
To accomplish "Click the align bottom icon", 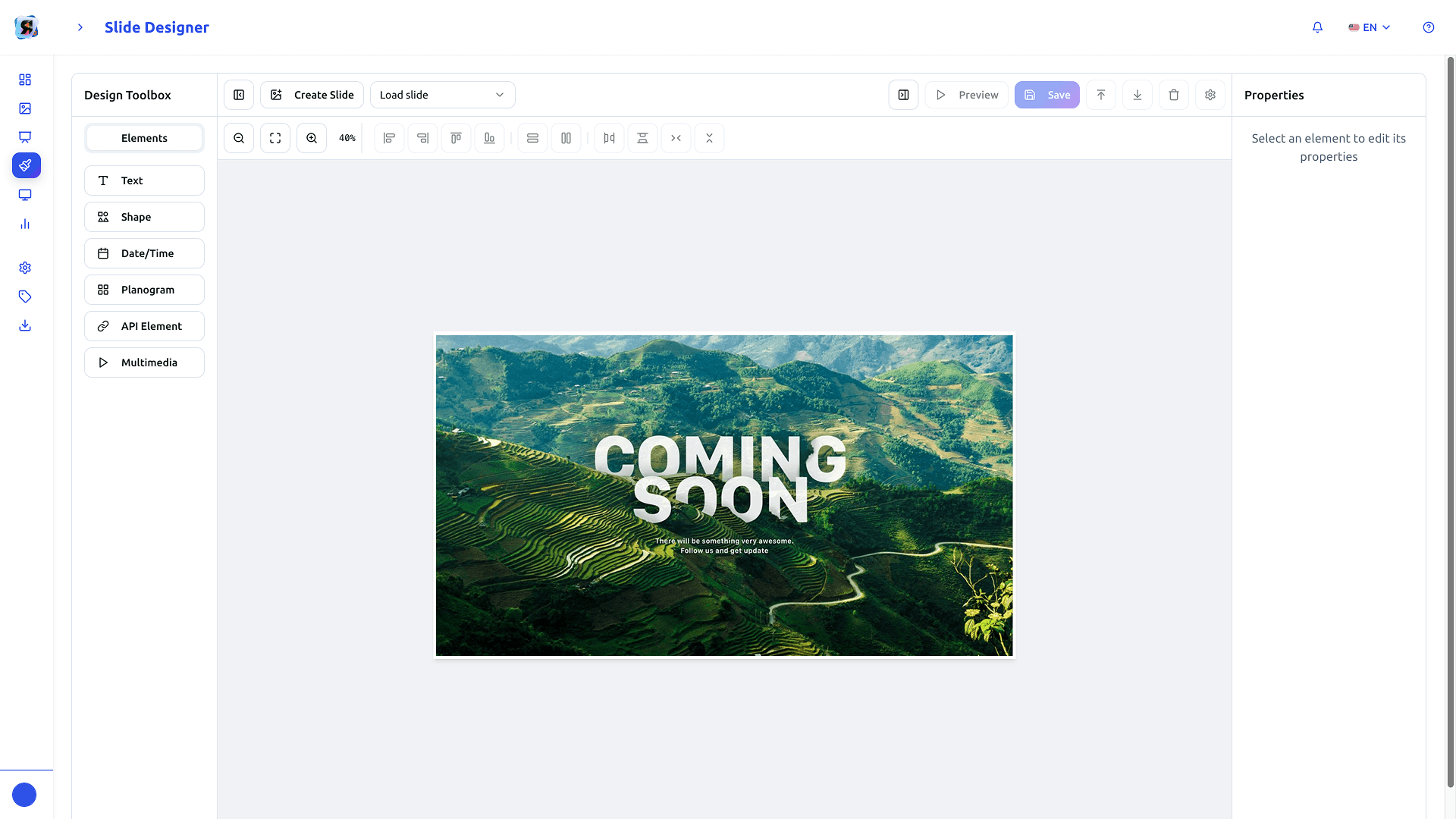I will 489,138.
